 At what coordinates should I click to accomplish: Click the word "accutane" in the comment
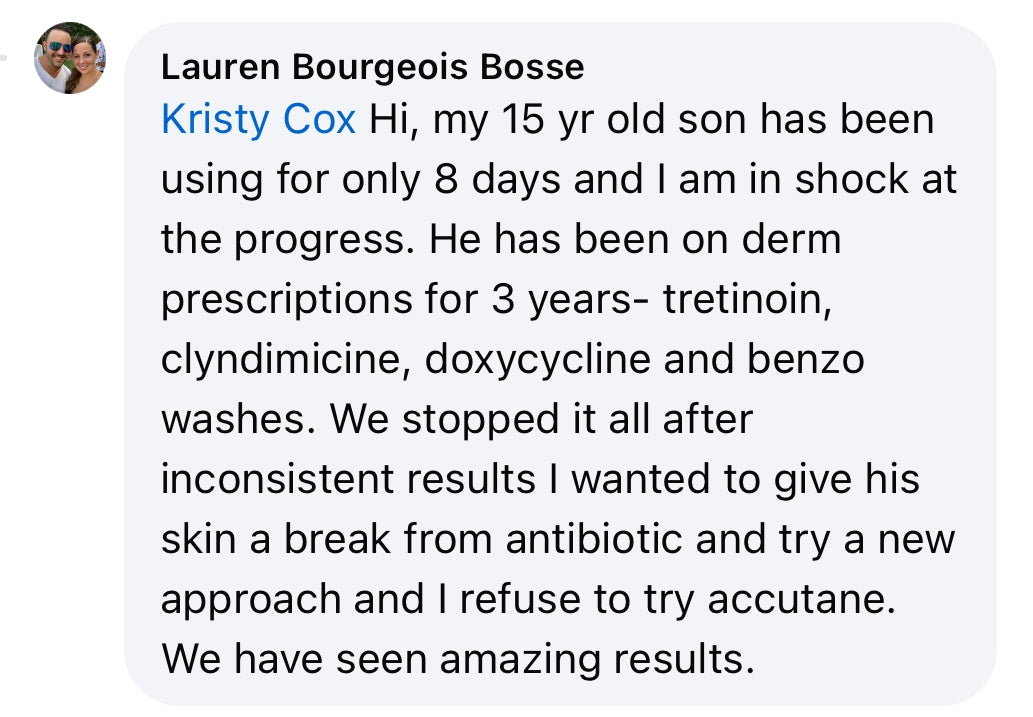pyautogui.click(x=801, y=600)
